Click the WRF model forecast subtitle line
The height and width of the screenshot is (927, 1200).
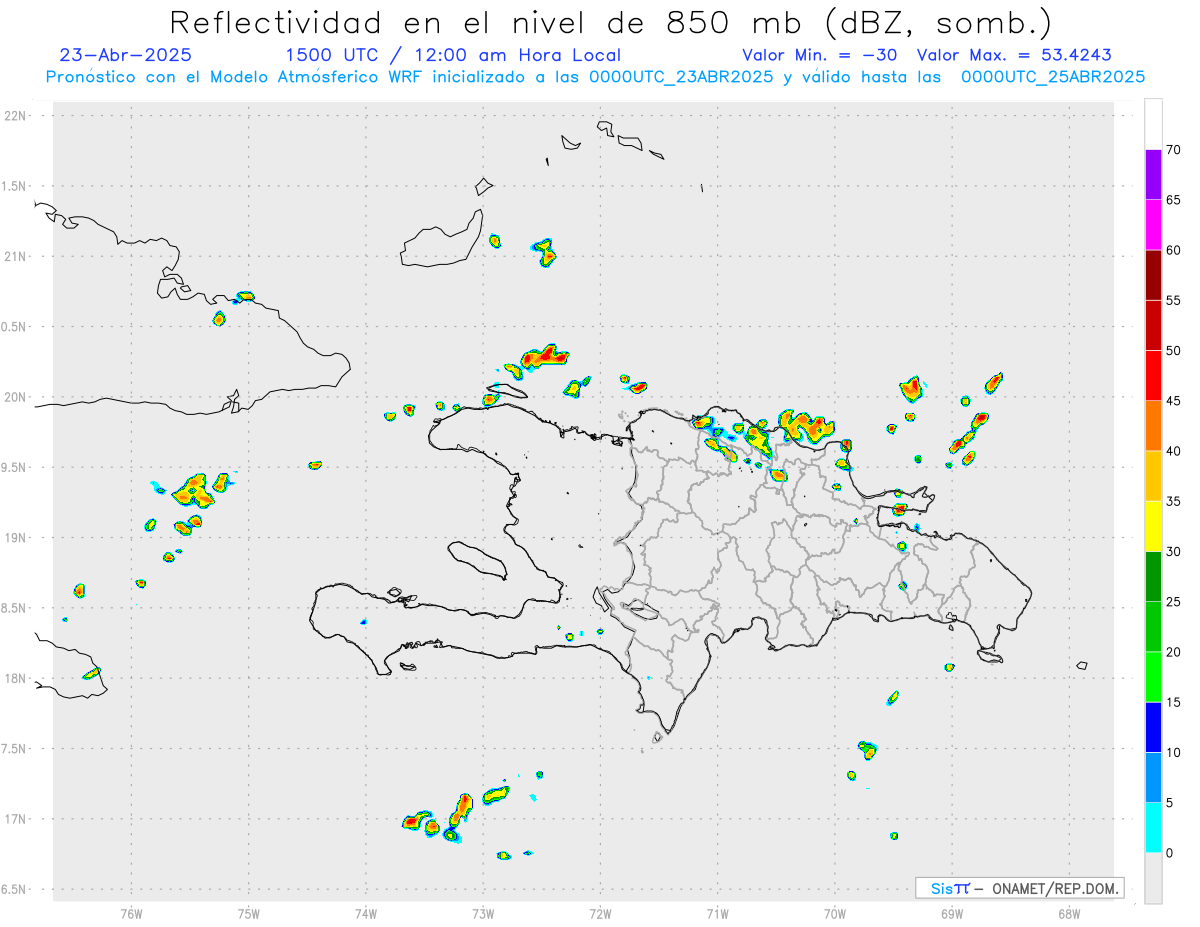pyautogui.click(x=595, y=77)
